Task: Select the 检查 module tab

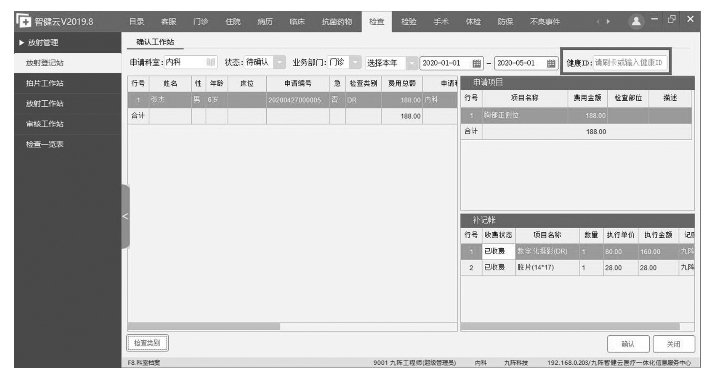Action: [x=377, y=22]
